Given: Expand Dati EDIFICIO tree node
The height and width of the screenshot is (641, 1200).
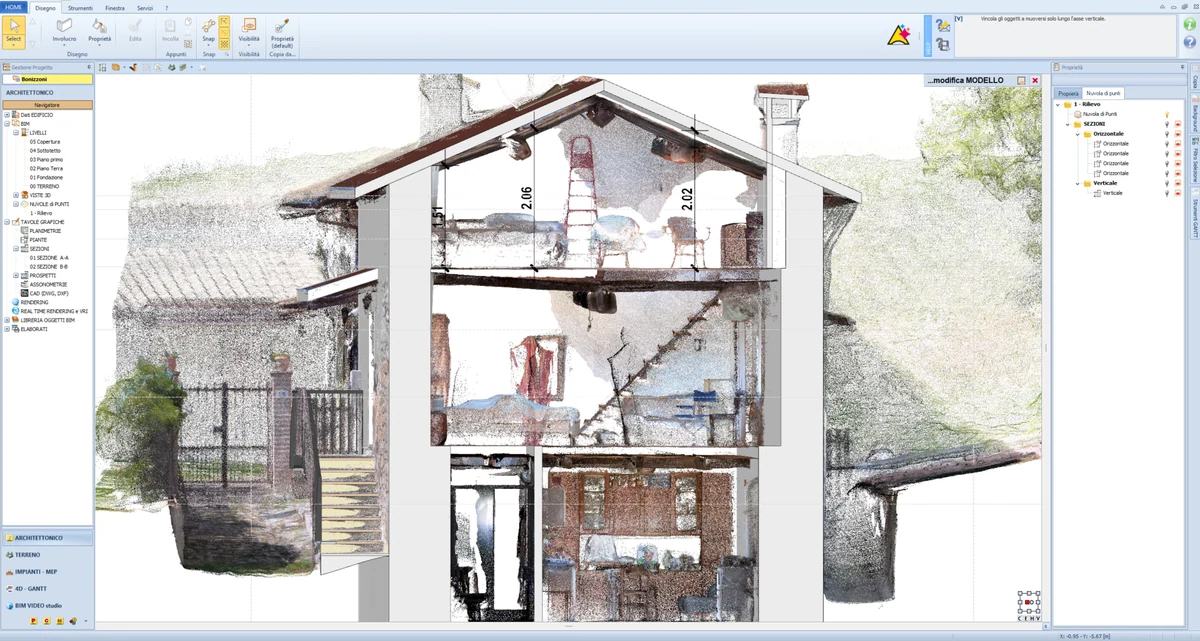Looking at the screenshot, I should coord(7,115).
